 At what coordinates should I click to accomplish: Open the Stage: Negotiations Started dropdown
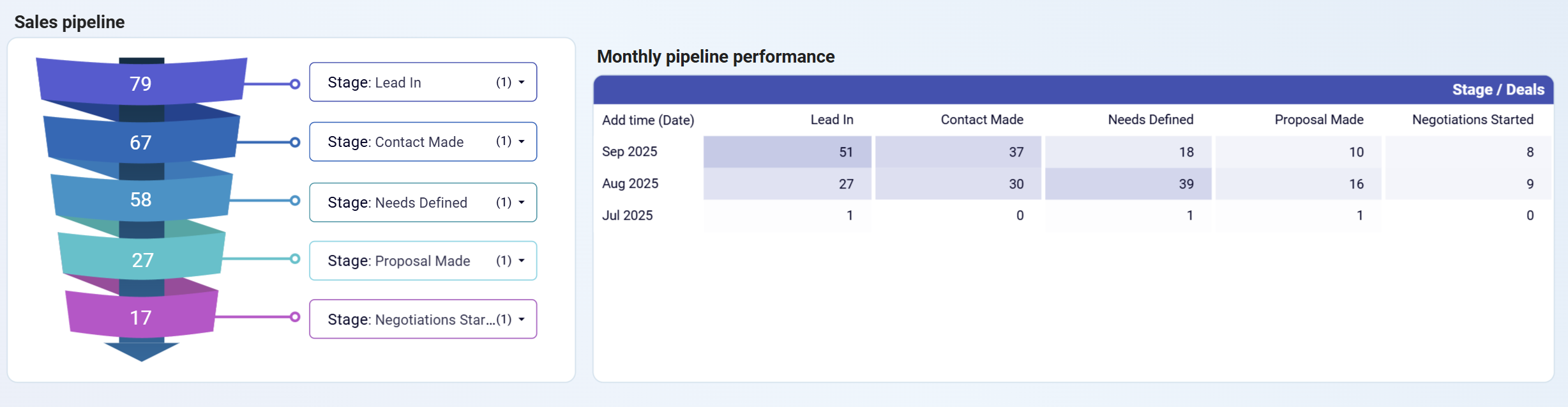click(x=423, y=319)
